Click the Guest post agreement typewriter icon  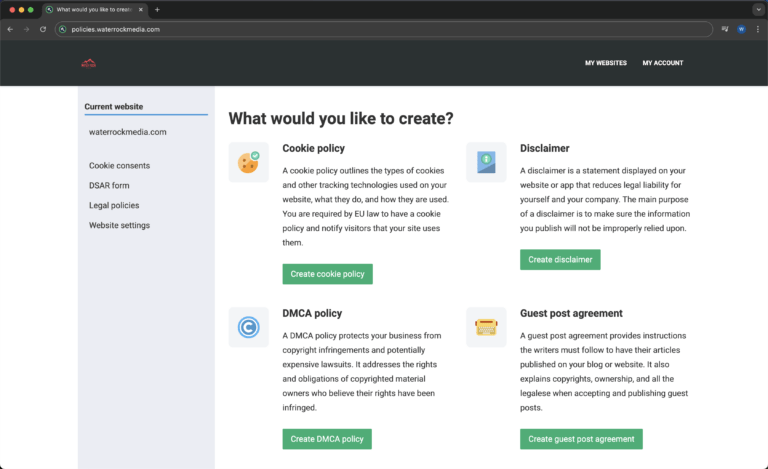[x=486, y=327]
